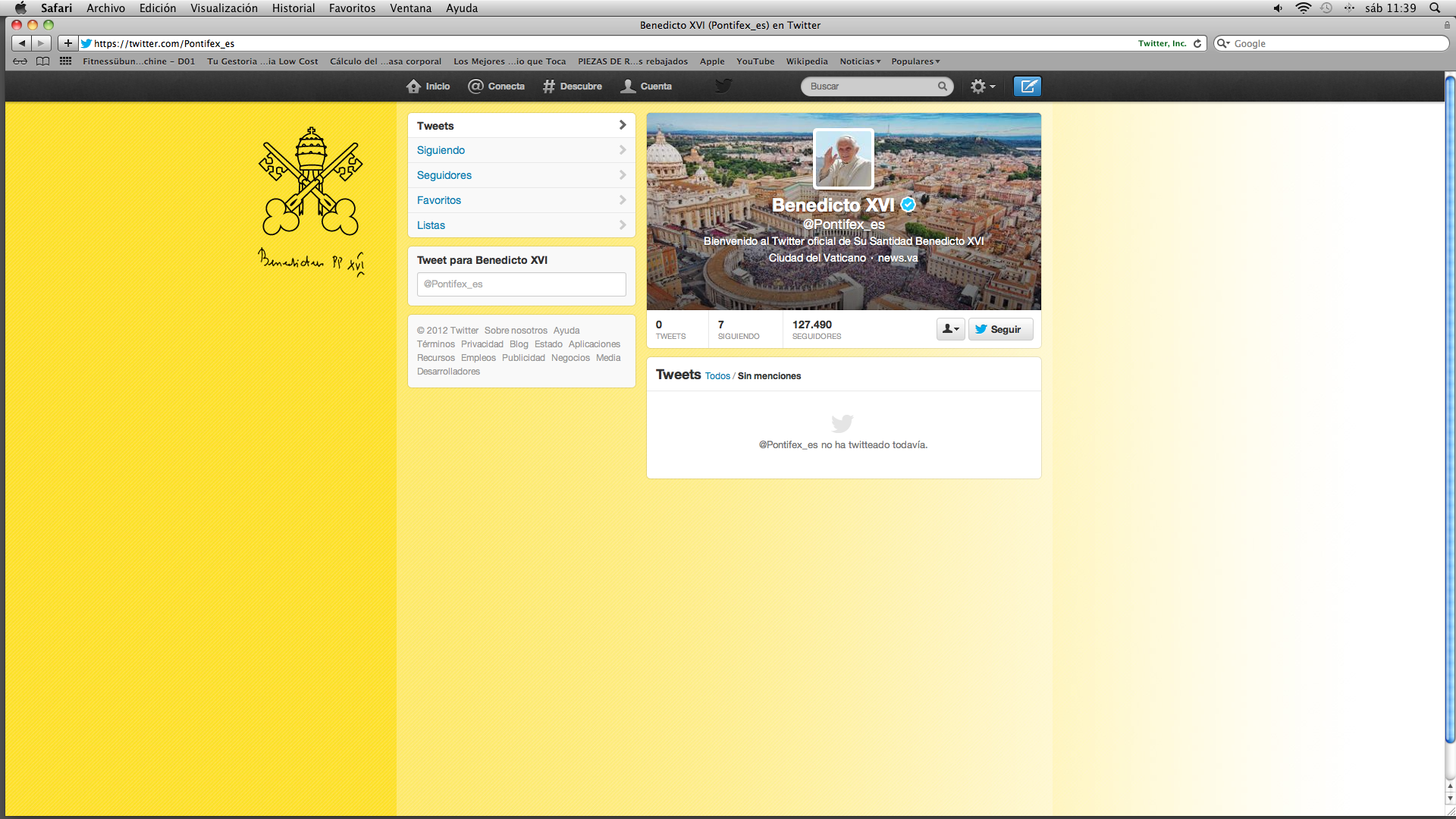Click the add bookmark plus button
1456x819 pixels.
pyautogui.click(x=68, y=43)
